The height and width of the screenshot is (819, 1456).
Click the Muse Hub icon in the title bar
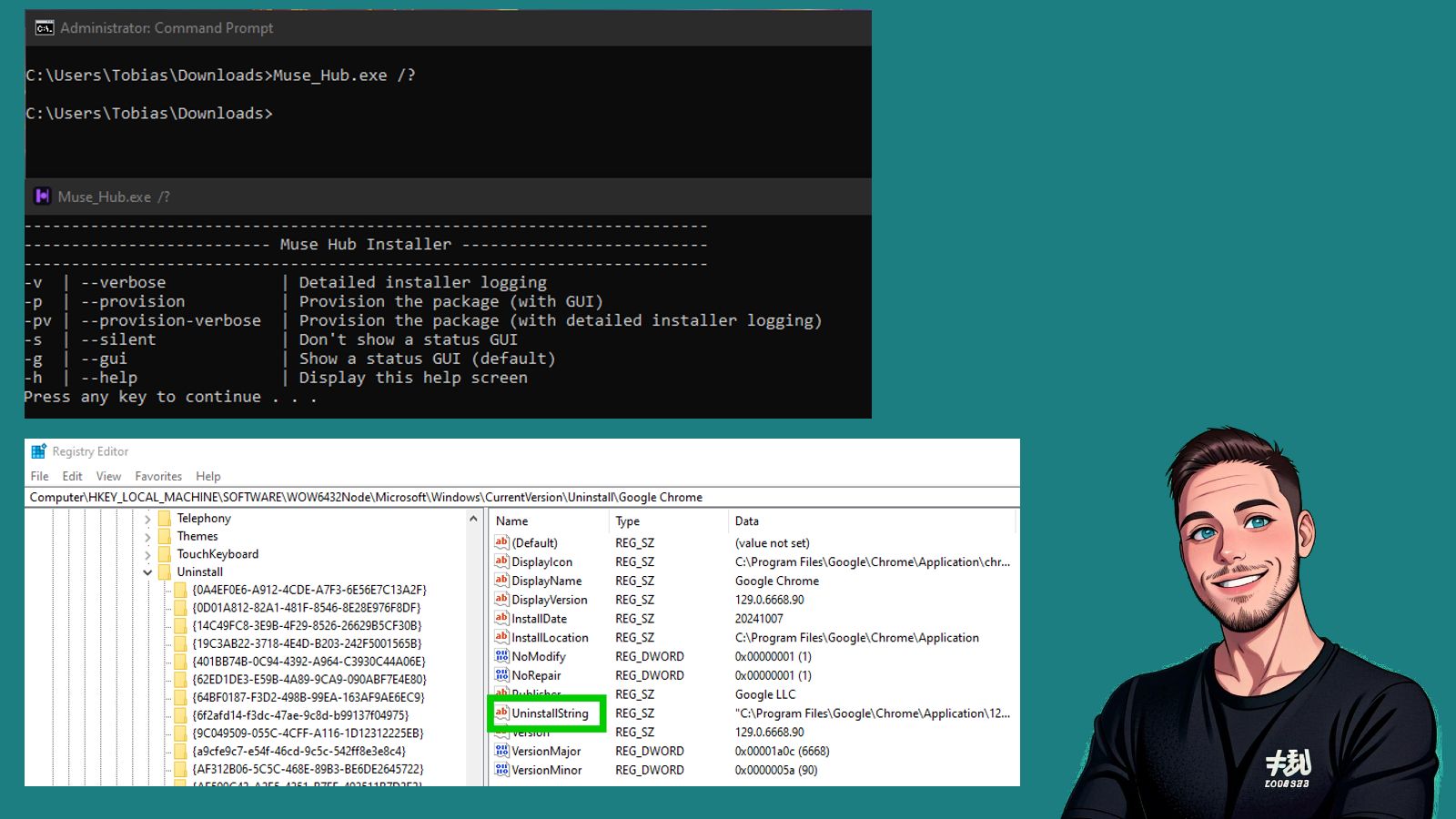42,197
